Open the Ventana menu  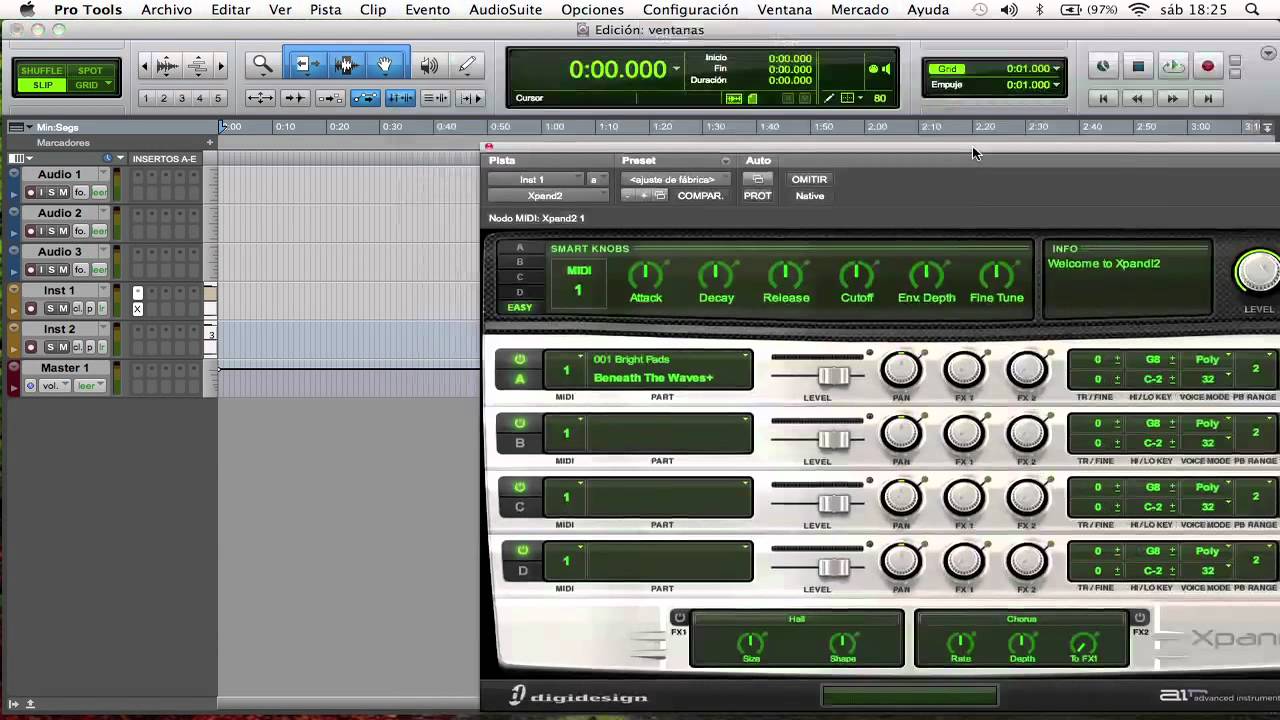coord(784,9)
